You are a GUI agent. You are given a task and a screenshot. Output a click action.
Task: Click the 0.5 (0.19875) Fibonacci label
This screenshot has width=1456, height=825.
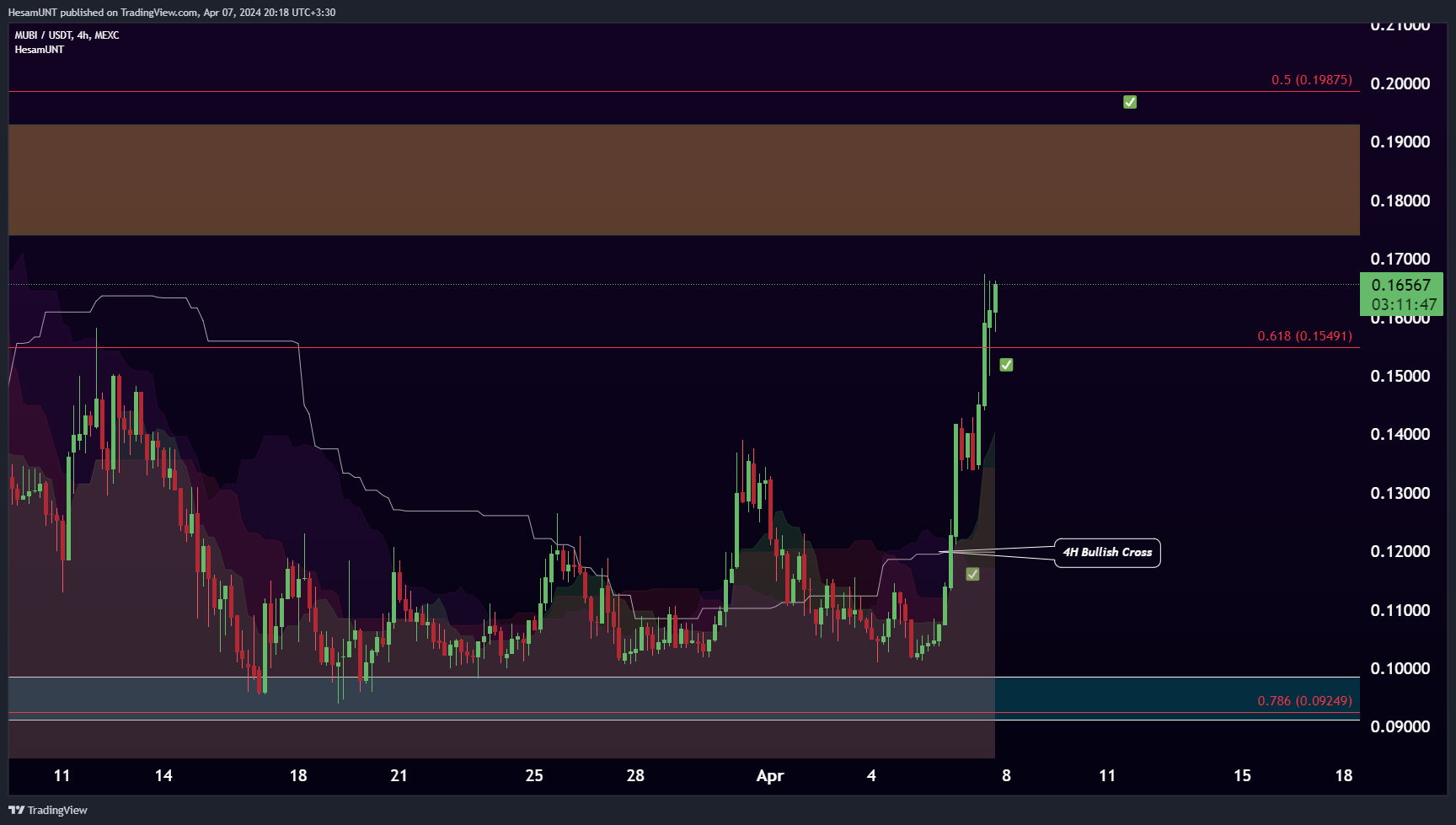(x=1312, y=79)
